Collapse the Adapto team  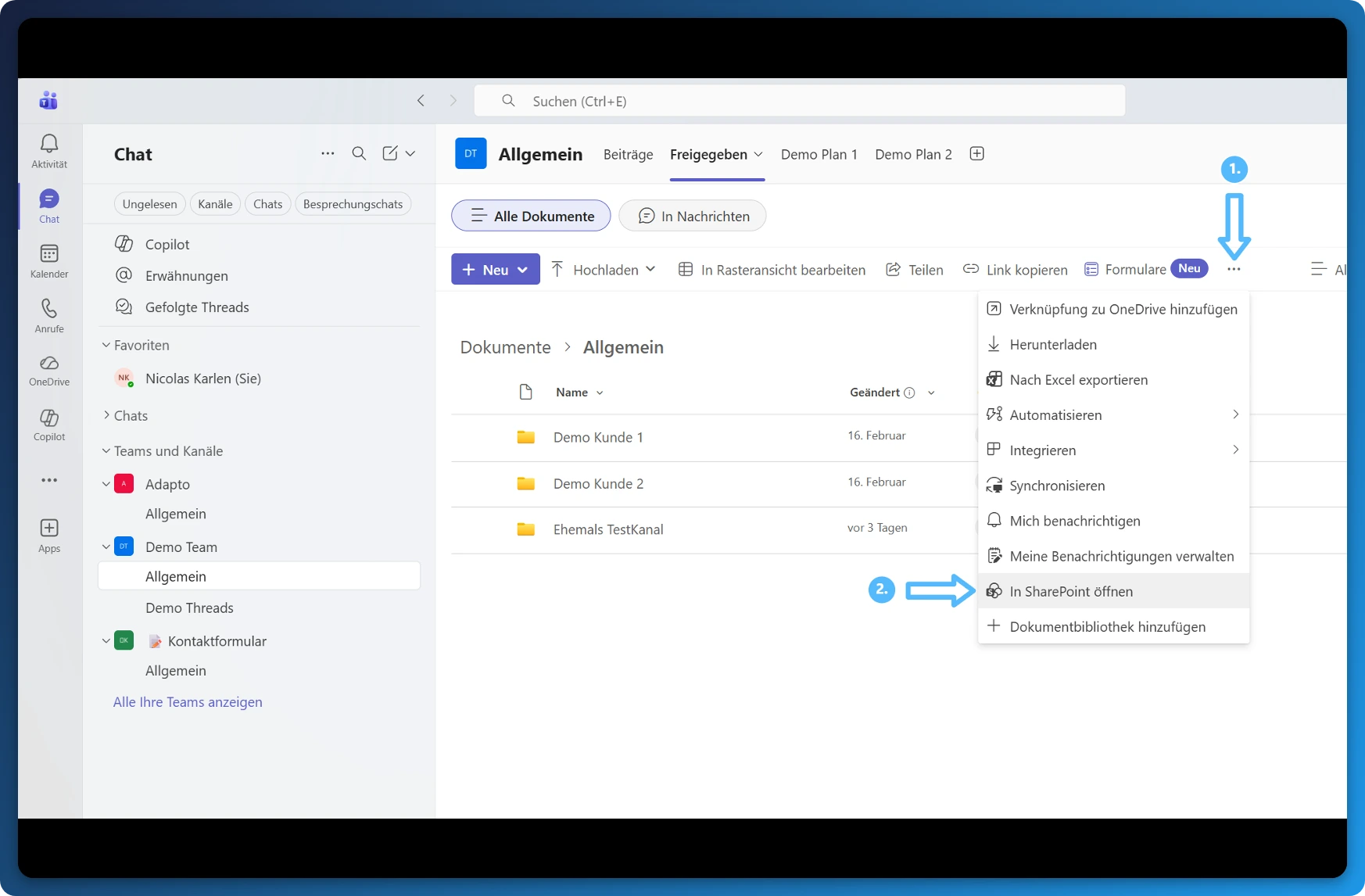[x=106, y=484]
